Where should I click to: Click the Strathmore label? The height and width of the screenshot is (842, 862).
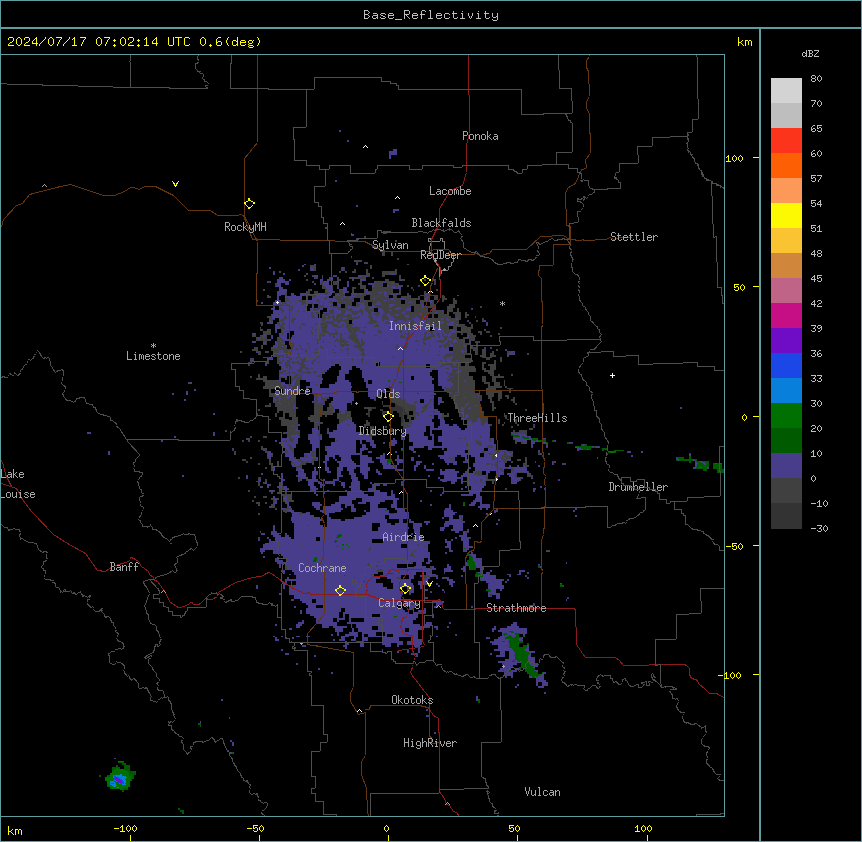[516, 608]
